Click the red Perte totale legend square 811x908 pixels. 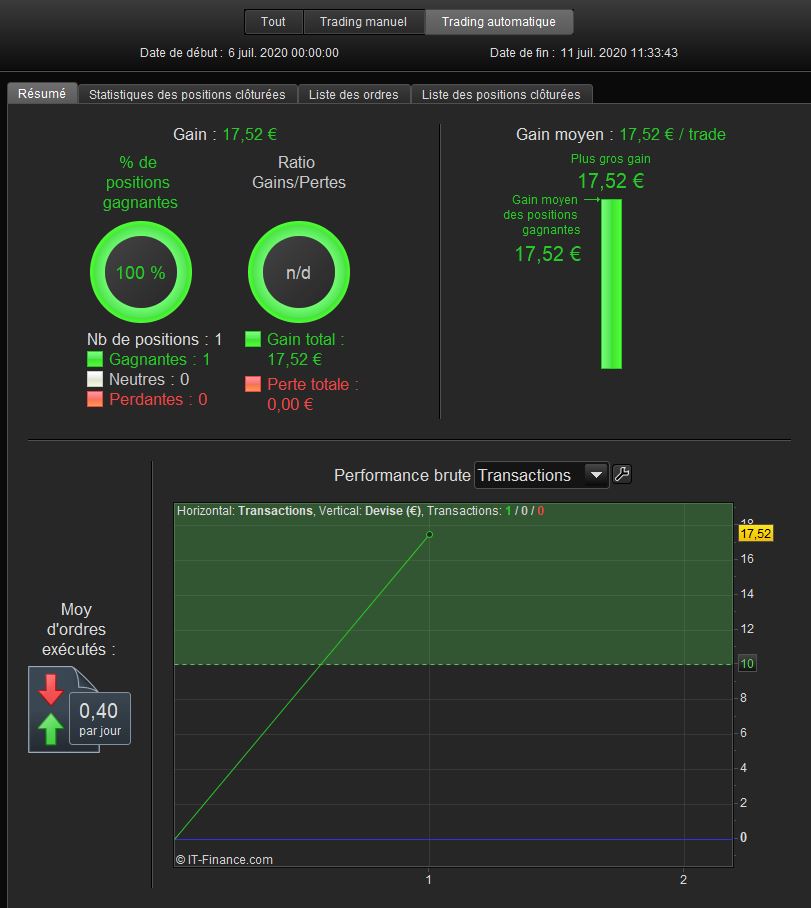[x=253, y=384]
